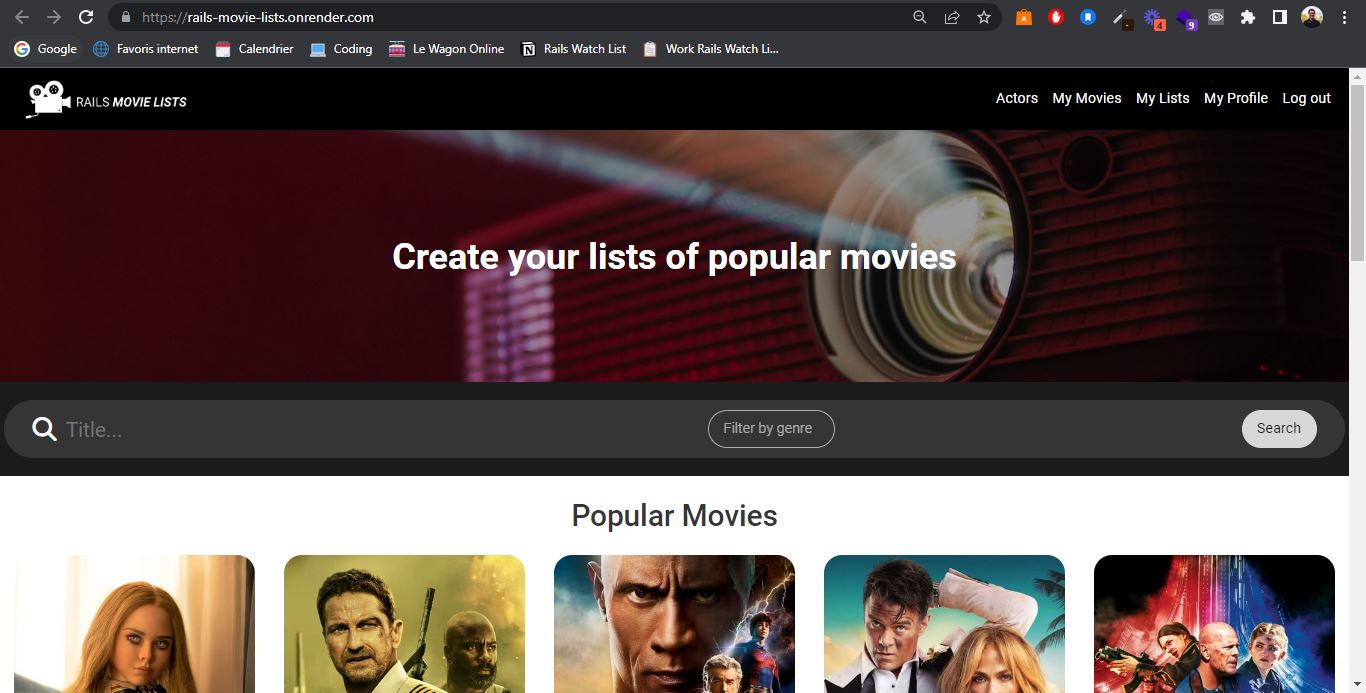Click the back navigation arrow
The image size is (1366, 693).
coord(21,17)
